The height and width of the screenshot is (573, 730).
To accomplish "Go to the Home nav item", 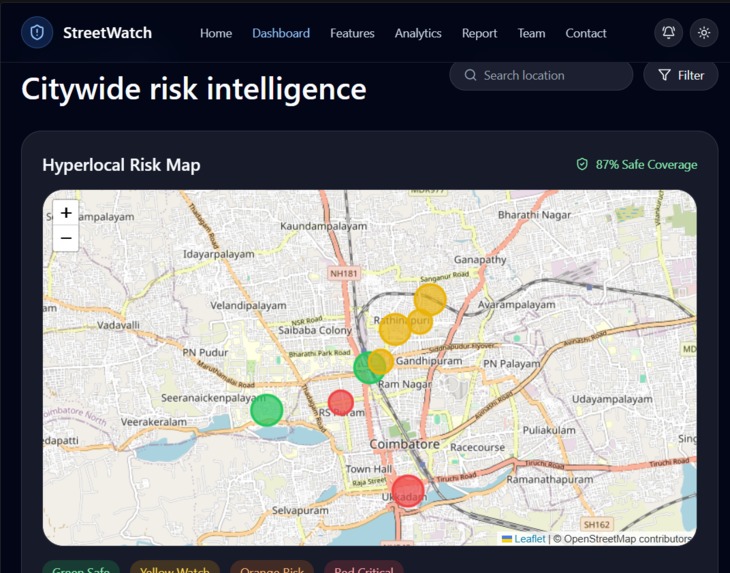I will (216, 33).
